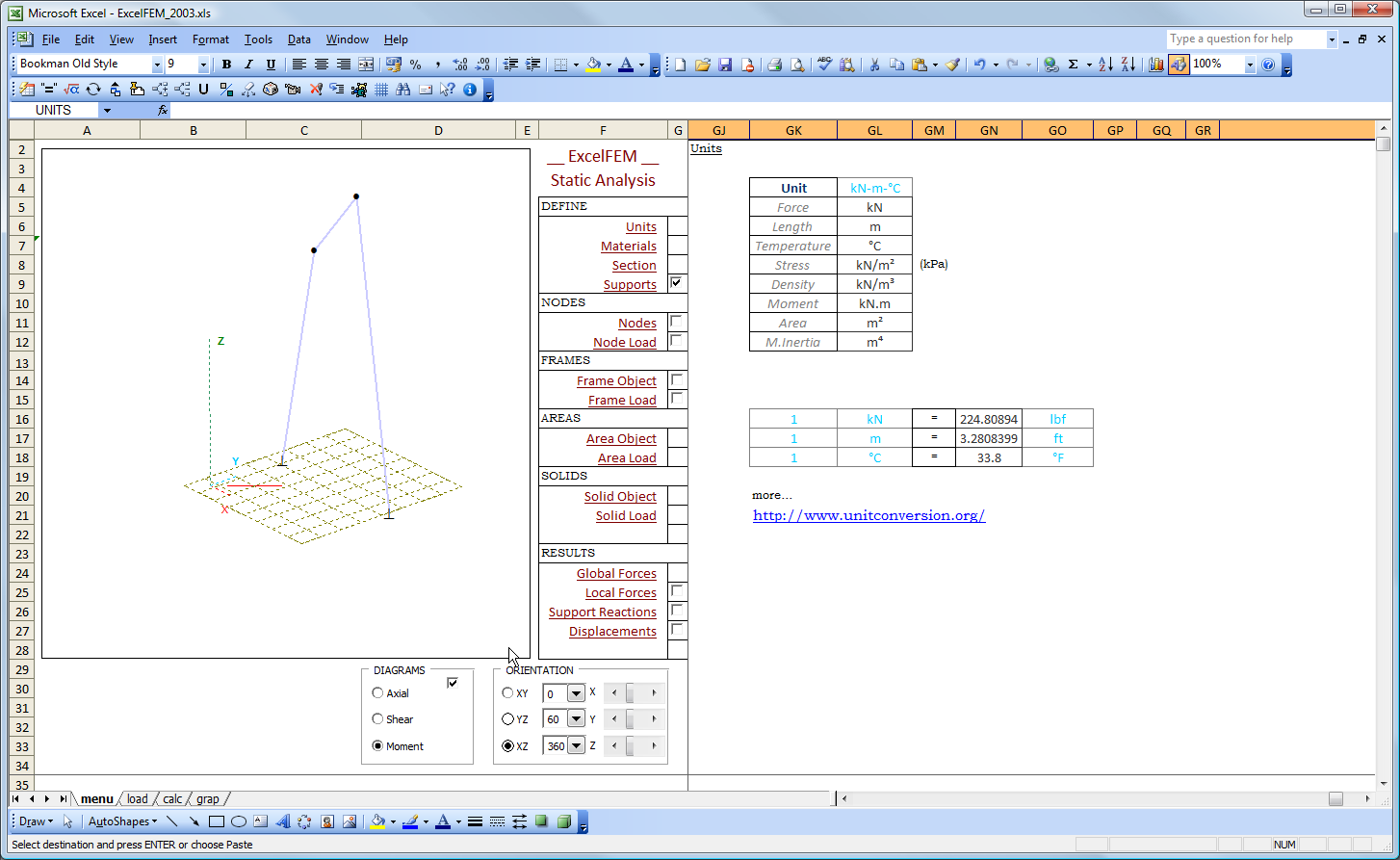Open the File menu
The width and height of the screenshot is (1400, 860).
pyautogui.click(x=51, y=39)
